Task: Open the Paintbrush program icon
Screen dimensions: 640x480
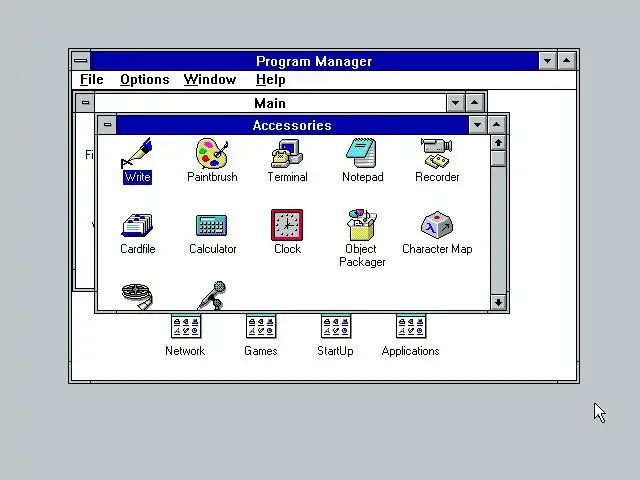Action: pyautogui.click(x=212, y=153)
